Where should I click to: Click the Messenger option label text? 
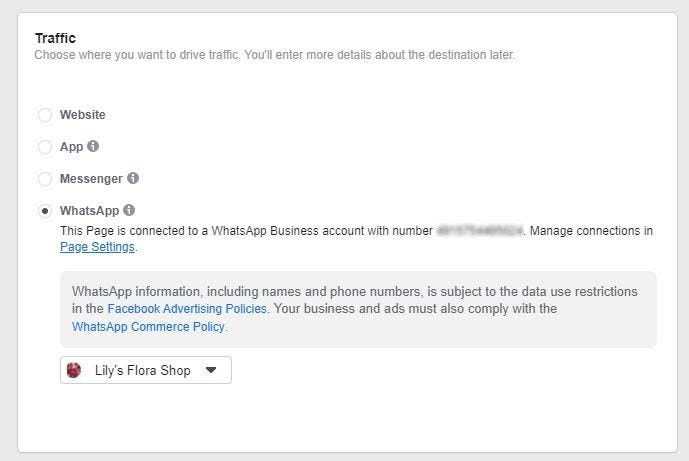click(x=91, y=179)
